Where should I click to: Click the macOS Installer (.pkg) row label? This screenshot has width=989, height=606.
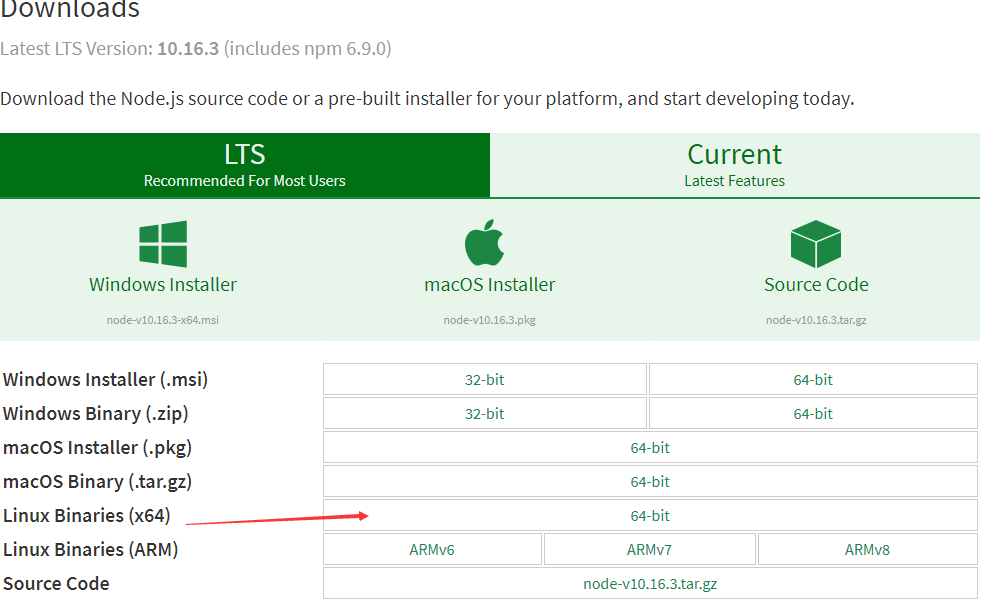97,448
